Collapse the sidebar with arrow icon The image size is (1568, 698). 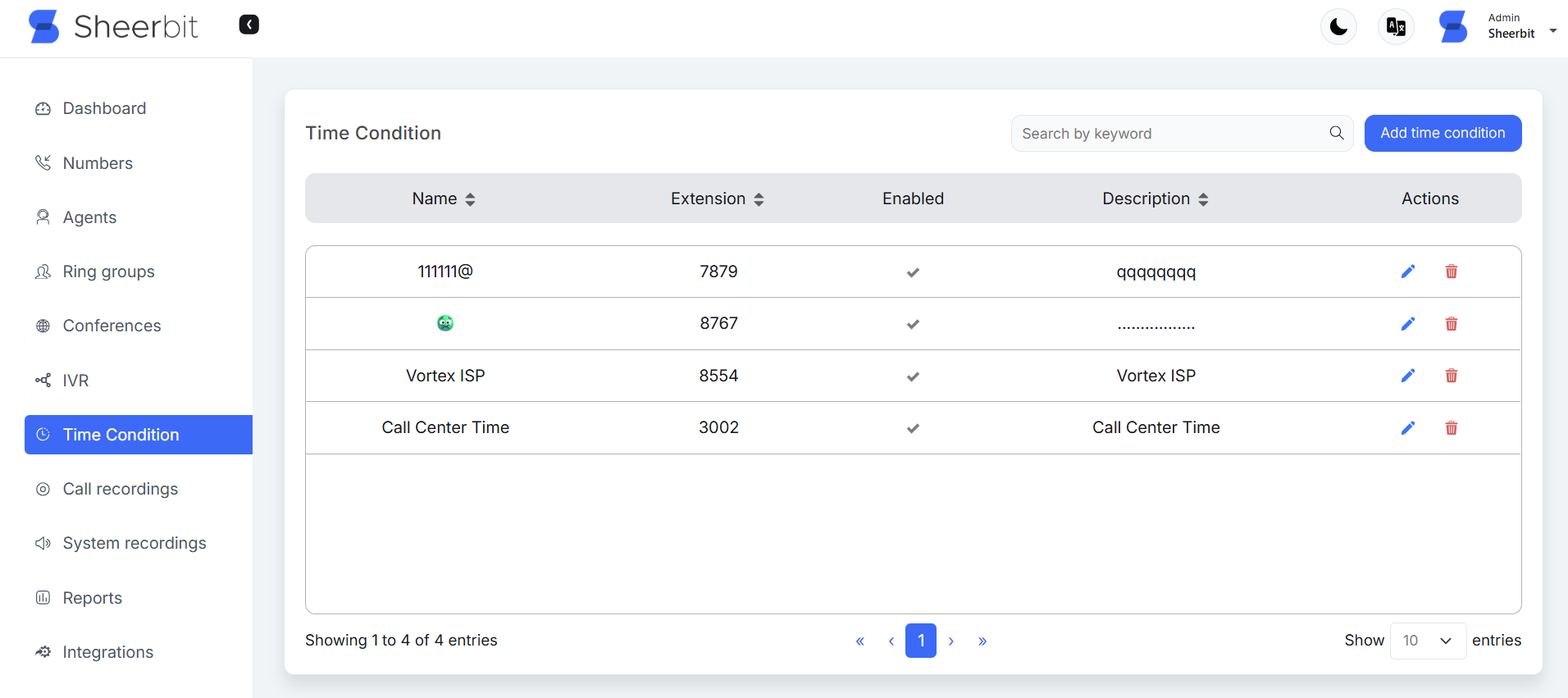pos(248,25)
